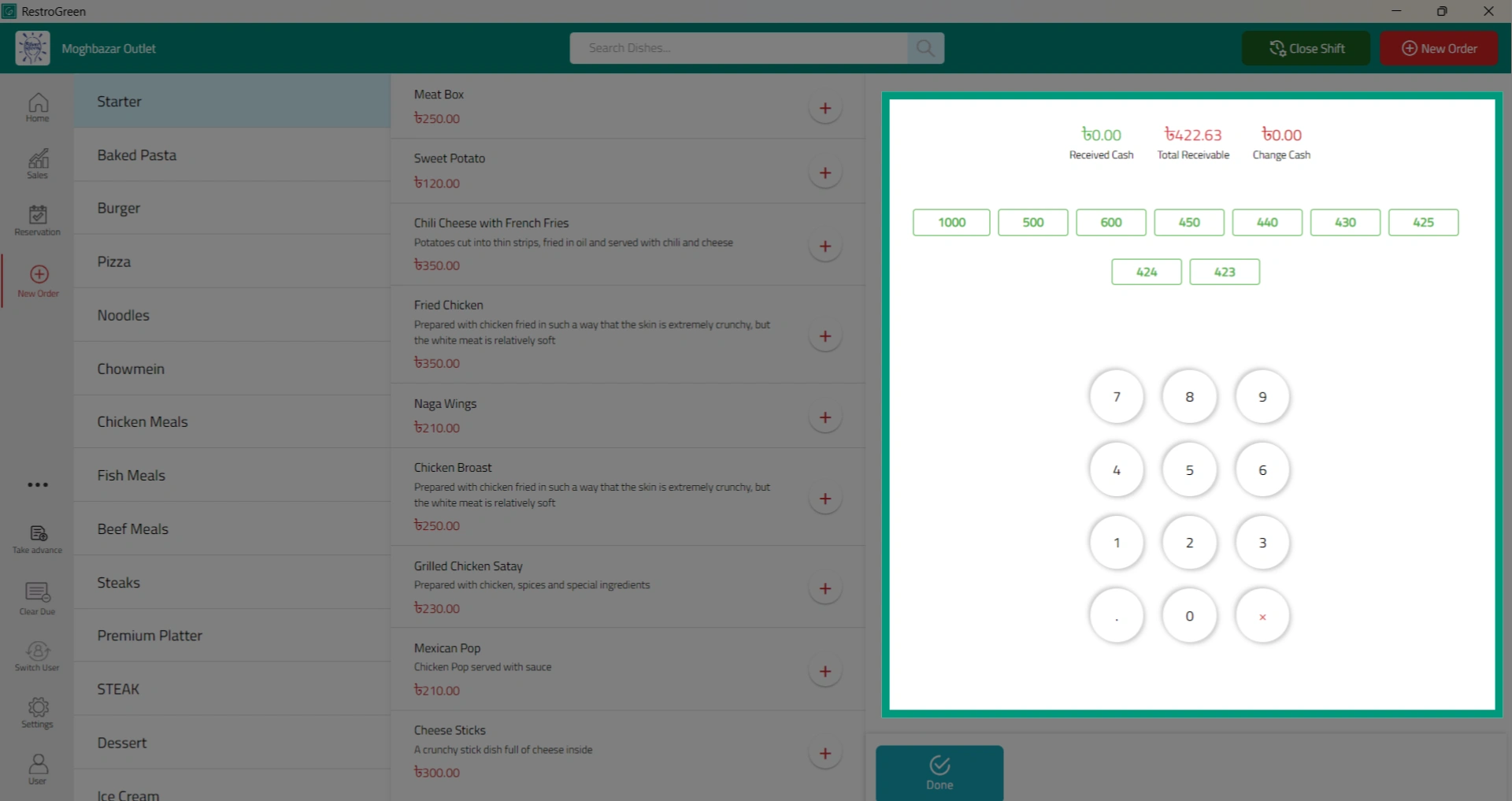Viewport: 1512px width, 801px height.
Task: Choose the 500 quick cash amount
Action: (1032, 222)
